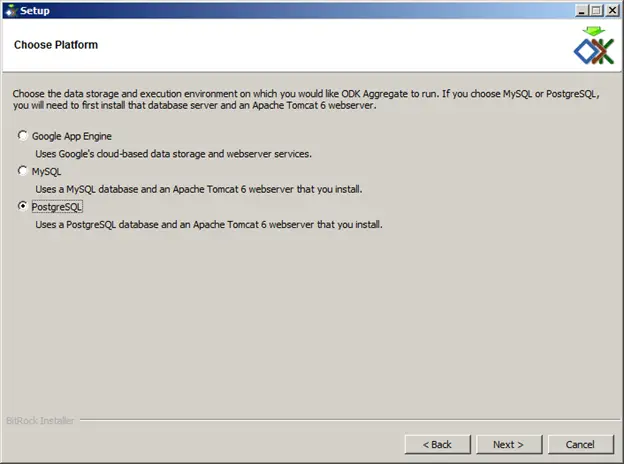
Task: Select the Google App Engine radio circle
Action: (x=23, y=135)
